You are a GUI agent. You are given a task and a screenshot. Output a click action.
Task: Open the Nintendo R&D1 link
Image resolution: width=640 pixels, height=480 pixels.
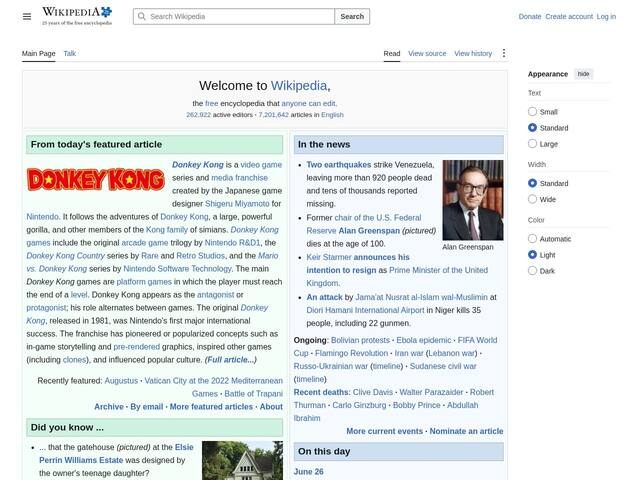[232, 242]
